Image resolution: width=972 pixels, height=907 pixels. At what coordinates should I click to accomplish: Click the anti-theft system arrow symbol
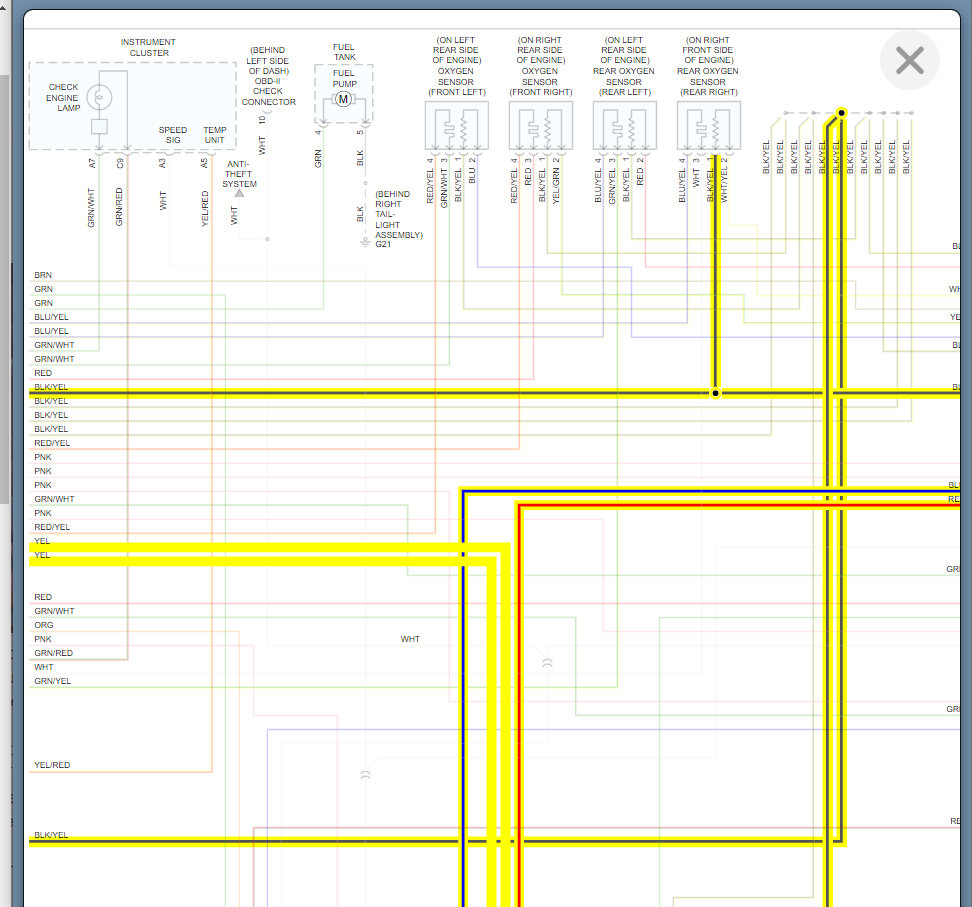239,193
